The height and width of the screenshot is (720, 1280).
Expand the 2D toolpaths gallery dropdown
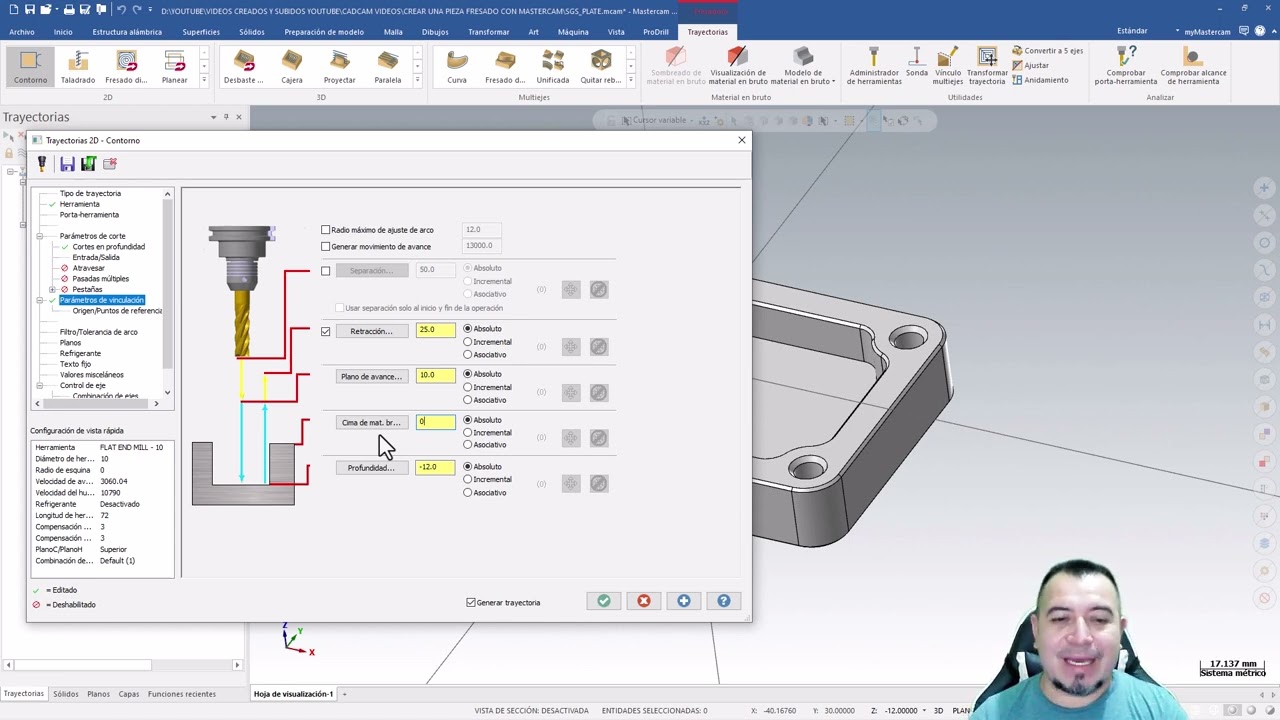pyautogui.click(x=204, y=81)
